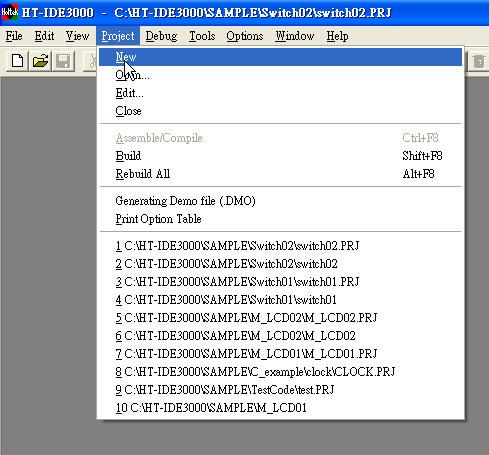The width and height of the screenshot is (489, 455).
Task: Open recent project 5 M_LCD02.PRJ
Action: point(280,318)
